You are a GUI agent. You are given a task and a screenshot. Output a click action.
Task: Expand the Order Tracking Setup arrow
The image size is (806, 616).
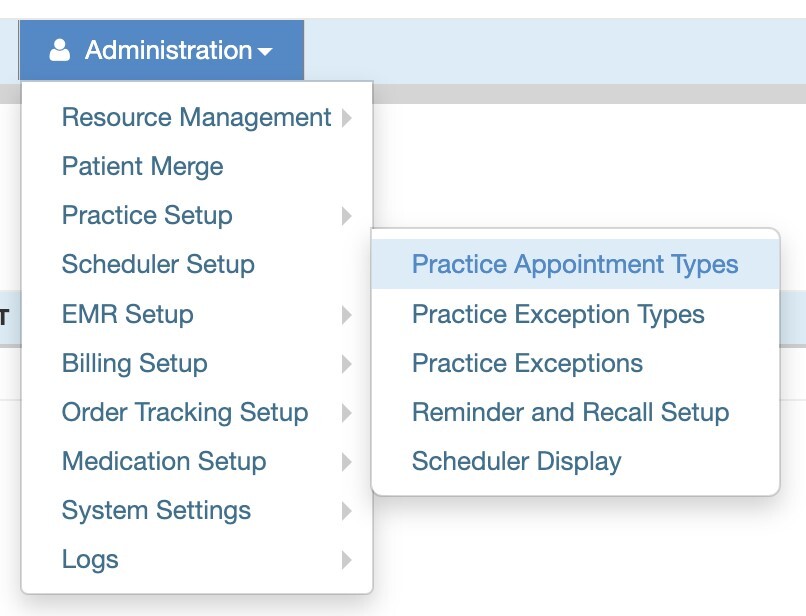point(346,413)
